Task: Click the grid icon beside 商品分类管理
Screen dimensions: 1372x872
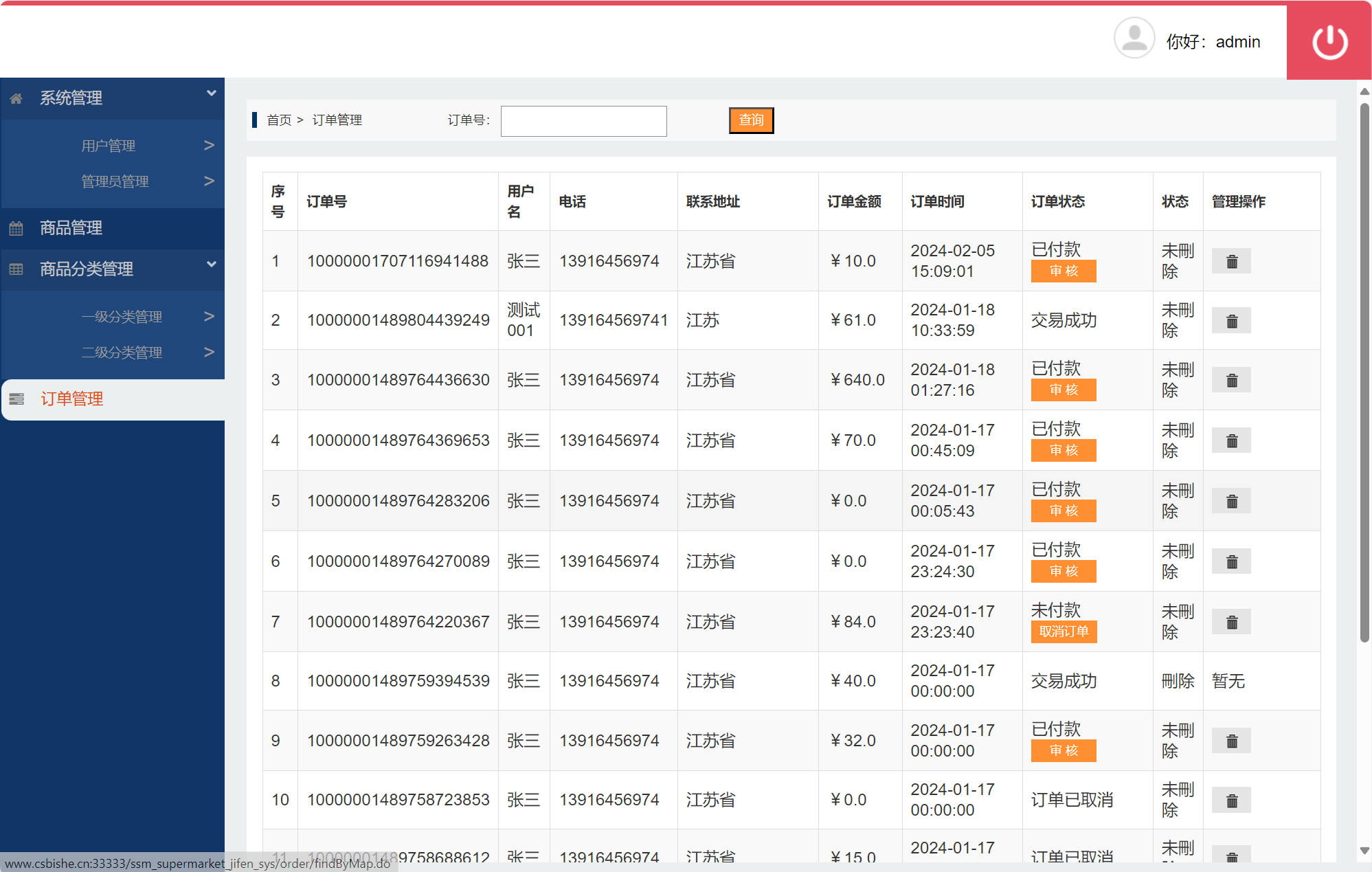Action: 16,269
